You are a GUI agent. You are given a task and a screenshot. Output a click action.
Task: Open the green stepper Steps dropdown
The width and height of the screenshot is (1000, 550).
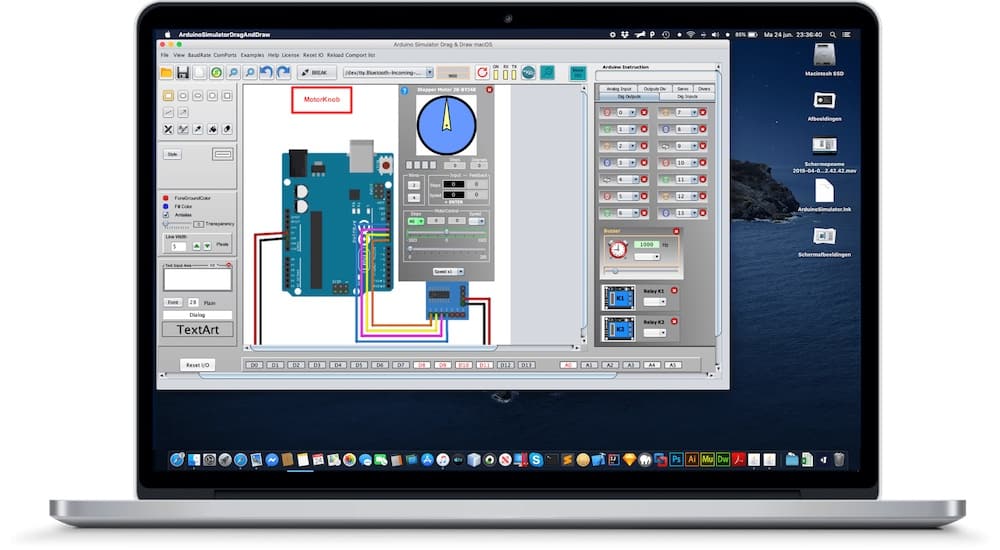[416, 221]
